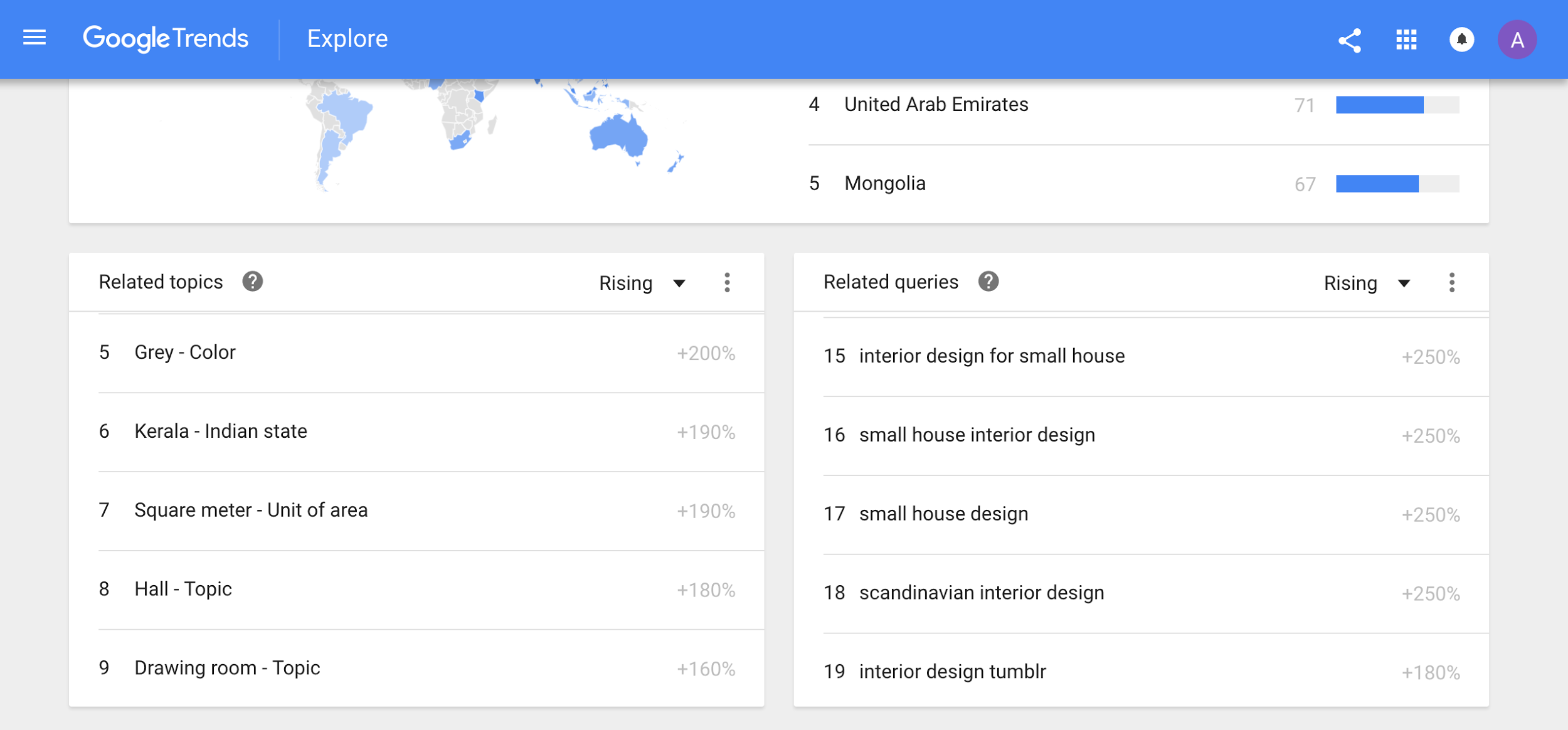Open the hamburger navigation menu

(x=34, y=38)
